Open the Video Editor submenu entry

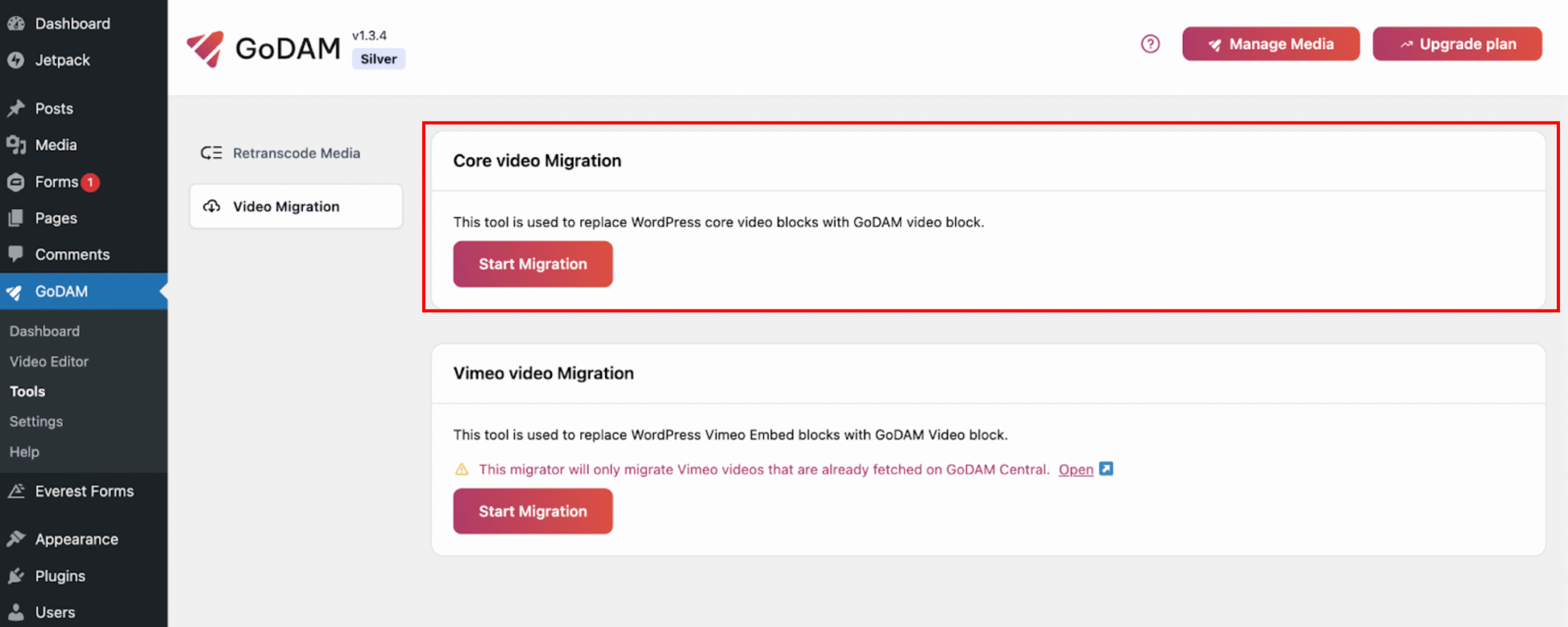[49, 361]
